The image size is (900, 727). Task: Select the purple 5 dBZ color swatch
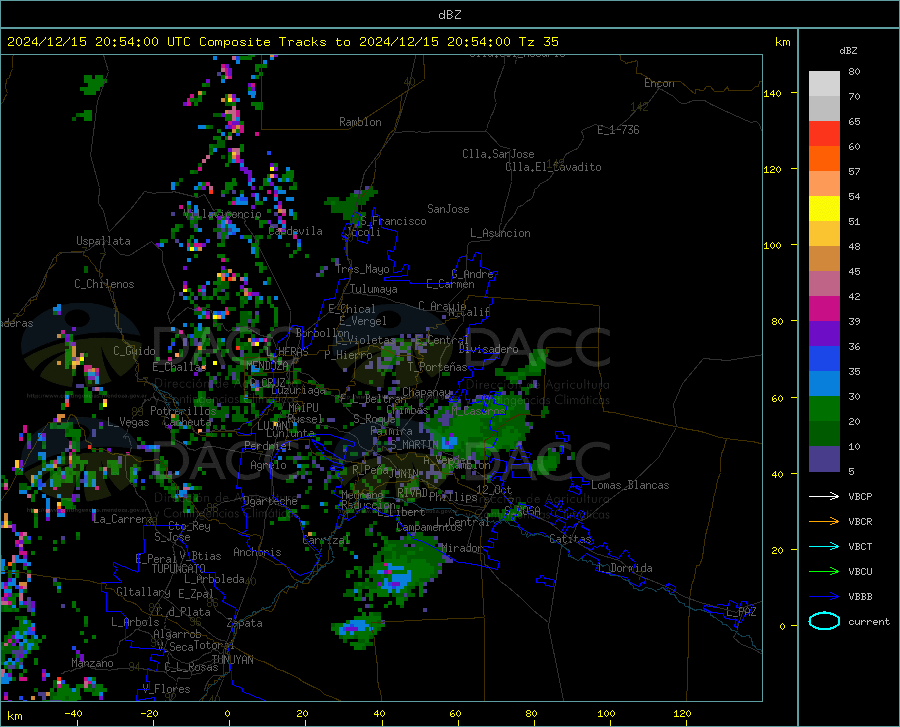point(824,459)
